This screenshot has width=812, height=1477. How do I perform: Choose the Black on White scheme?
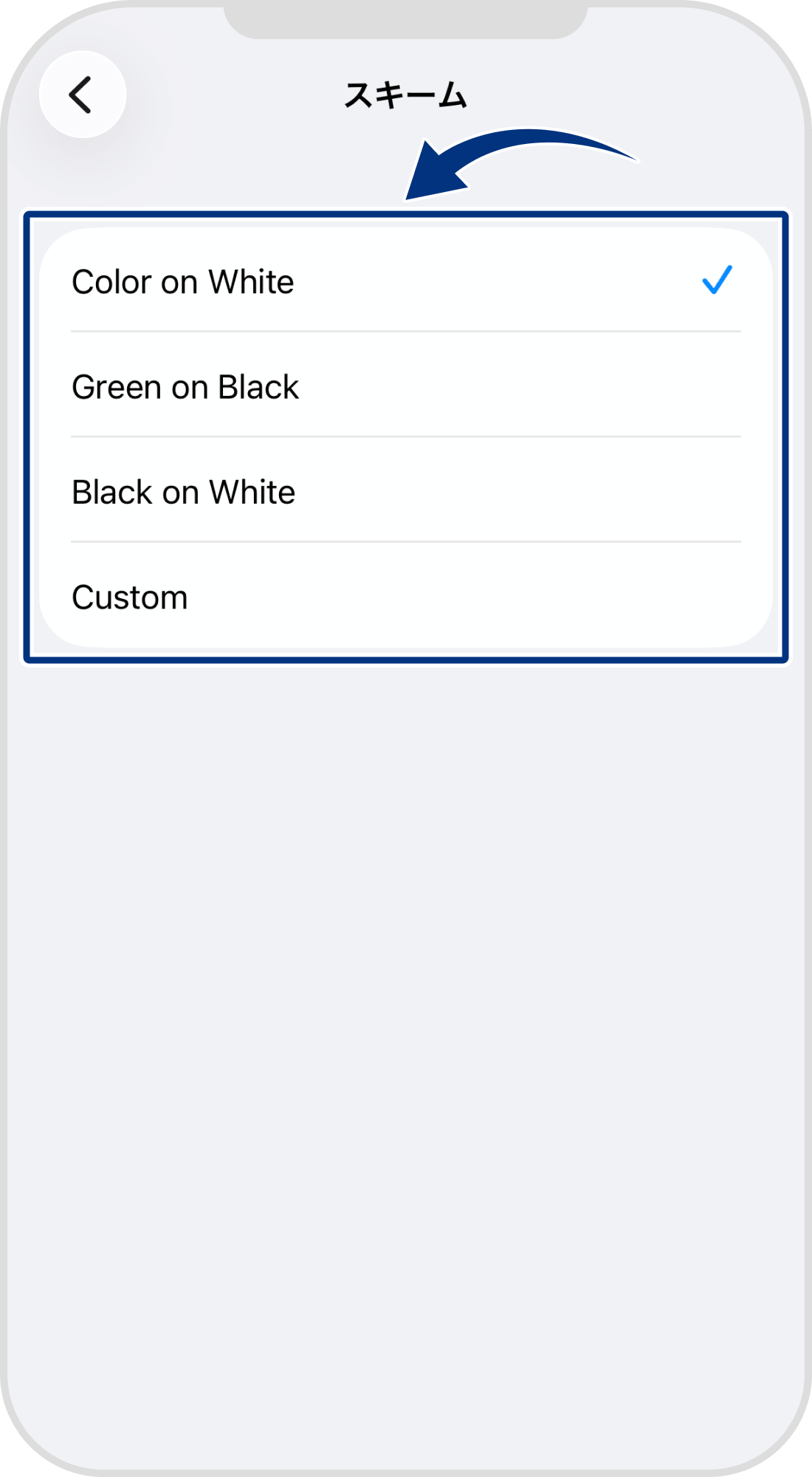pyautogui.click(x=406, y=492)
